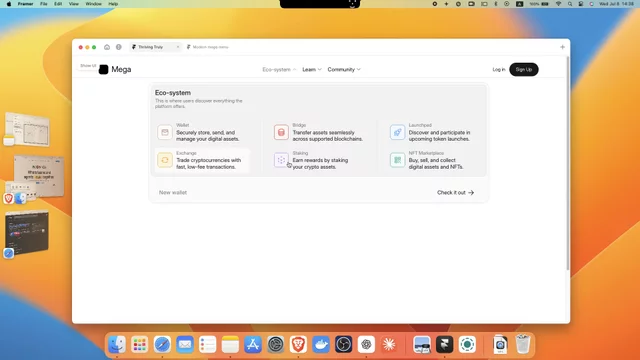The width and height of the screenshot is (640, 360).
Task: Open the Exchange description link
Action: pyautogui.click(x=209, y=163)
